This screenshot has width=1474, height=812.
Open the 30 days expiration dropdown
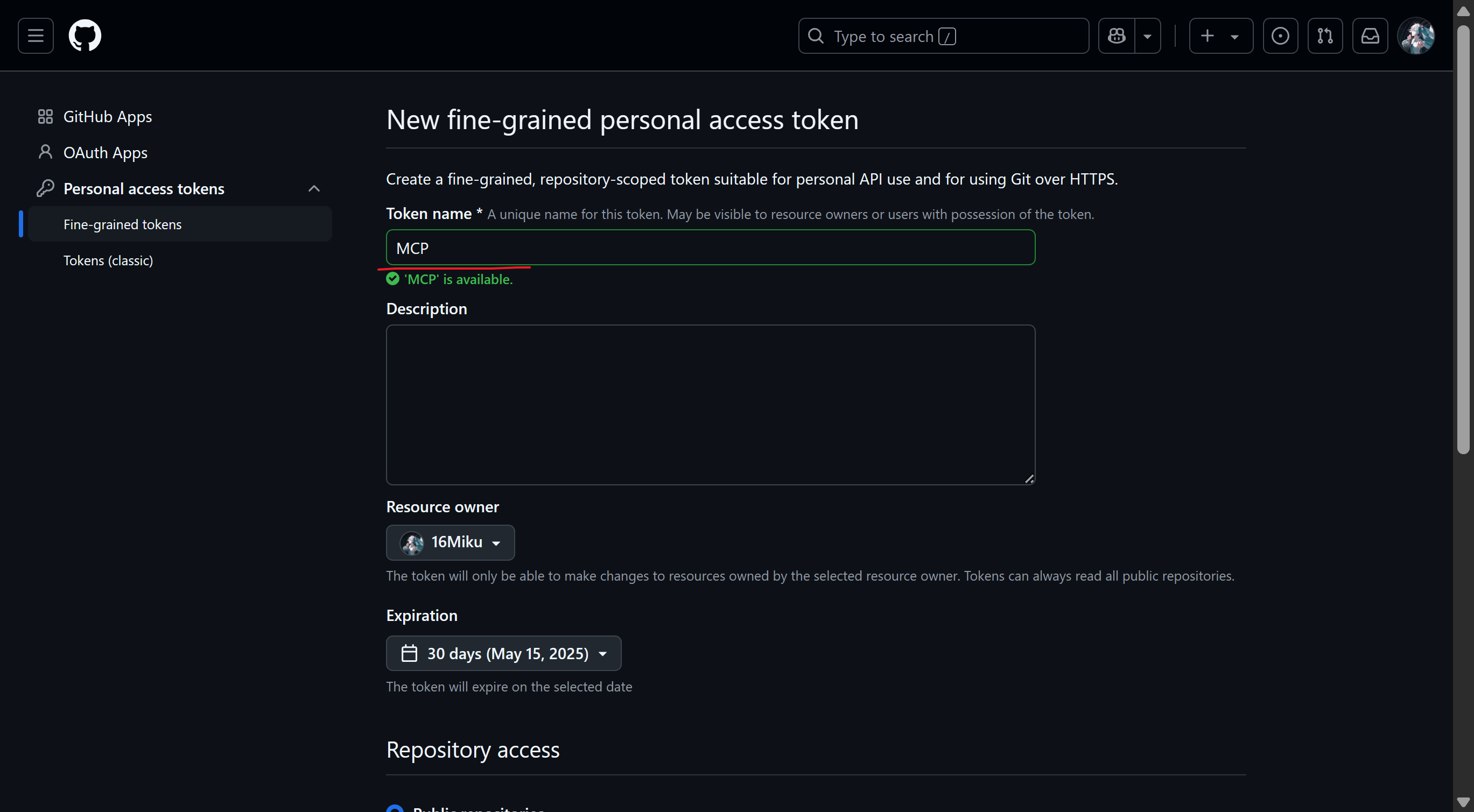503,653
